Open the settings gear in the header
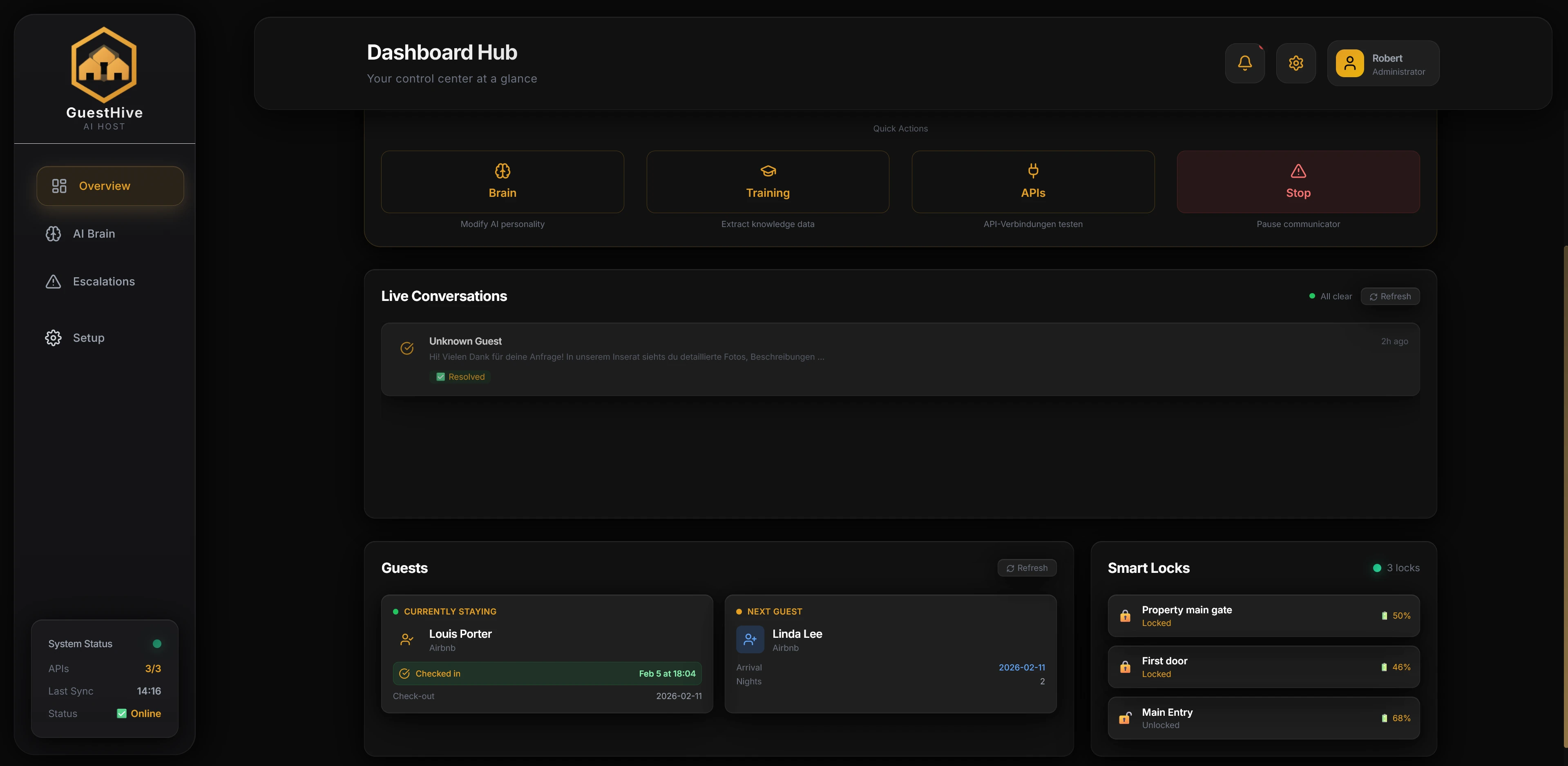This screenshot has height=766, width=1568. tap(1296, 62)
